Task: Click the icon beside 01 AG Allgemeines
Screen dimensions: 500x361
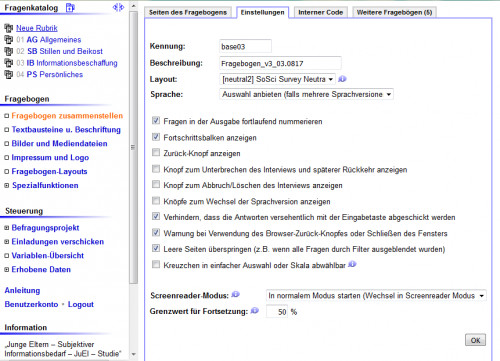Action: tap(8, 40)
